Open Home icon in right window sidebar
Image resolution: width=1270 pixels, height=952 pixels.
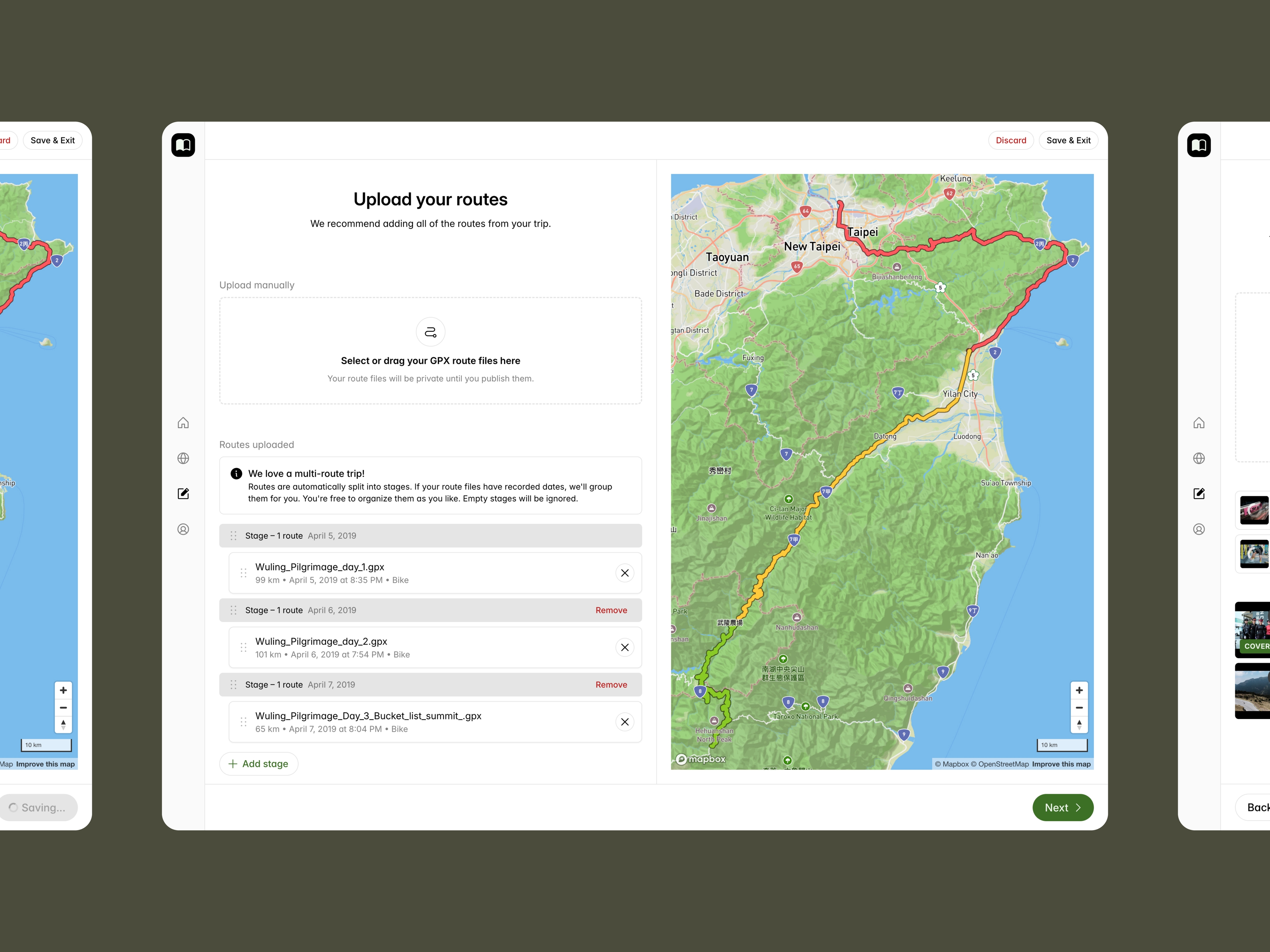click(1199, 423)
